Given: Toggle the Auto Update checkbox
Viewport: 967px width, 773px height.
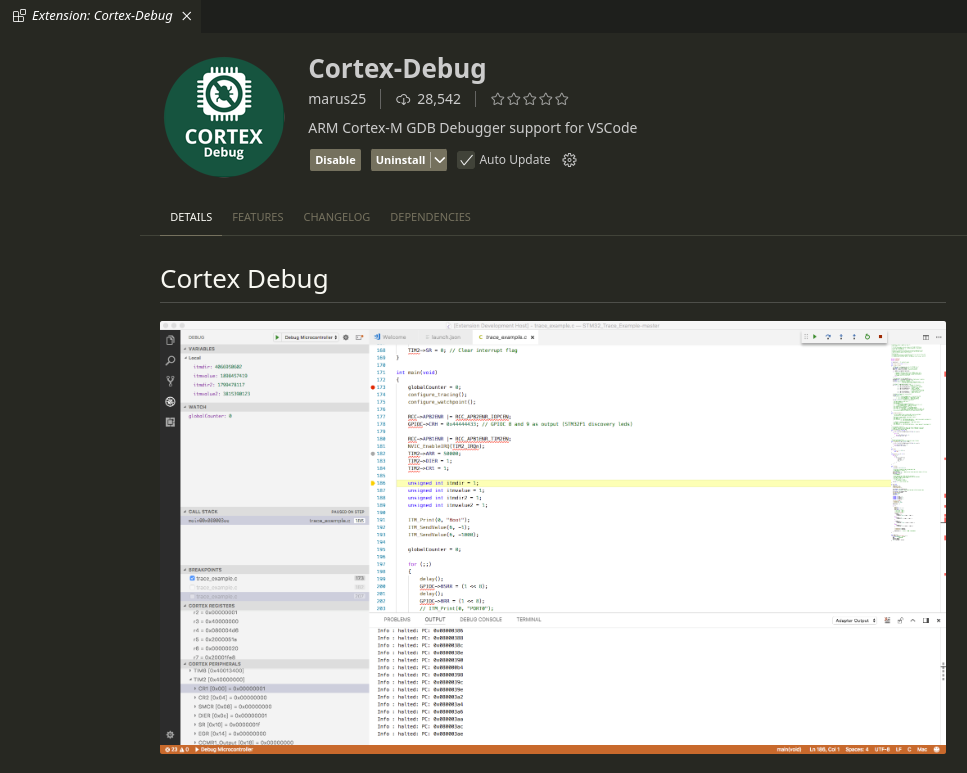Looking at the screenshot, I should tap(466, 160).
